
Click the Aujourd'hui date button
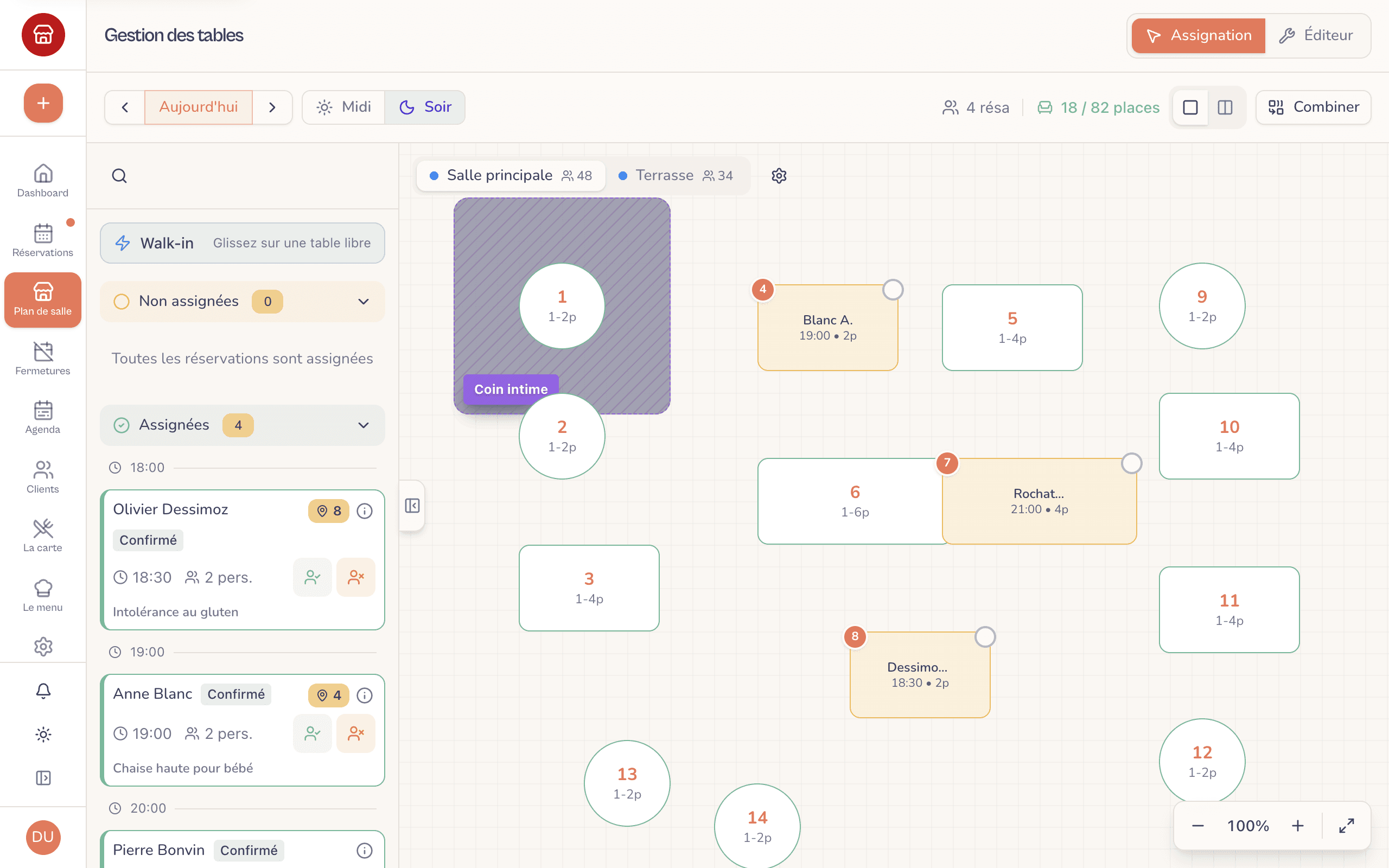click(x=198, y=107)
